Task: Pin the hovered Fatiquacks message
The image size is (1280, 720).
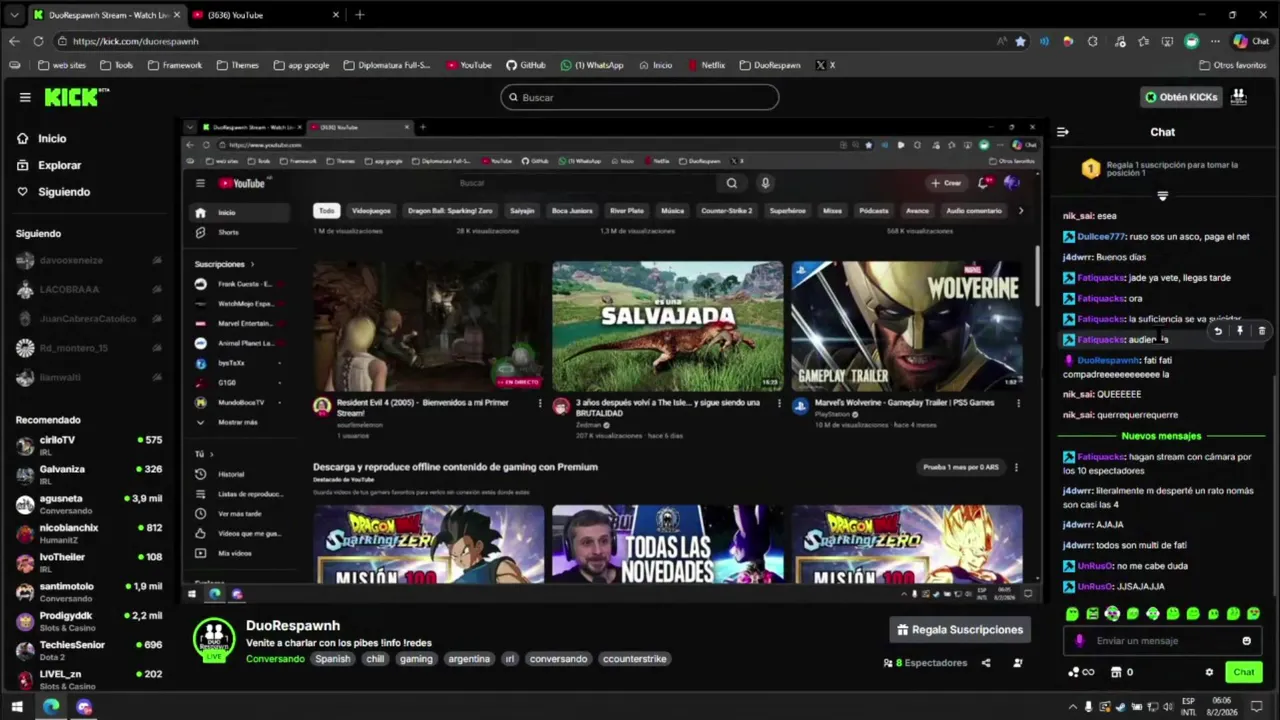Action: 1240,331
